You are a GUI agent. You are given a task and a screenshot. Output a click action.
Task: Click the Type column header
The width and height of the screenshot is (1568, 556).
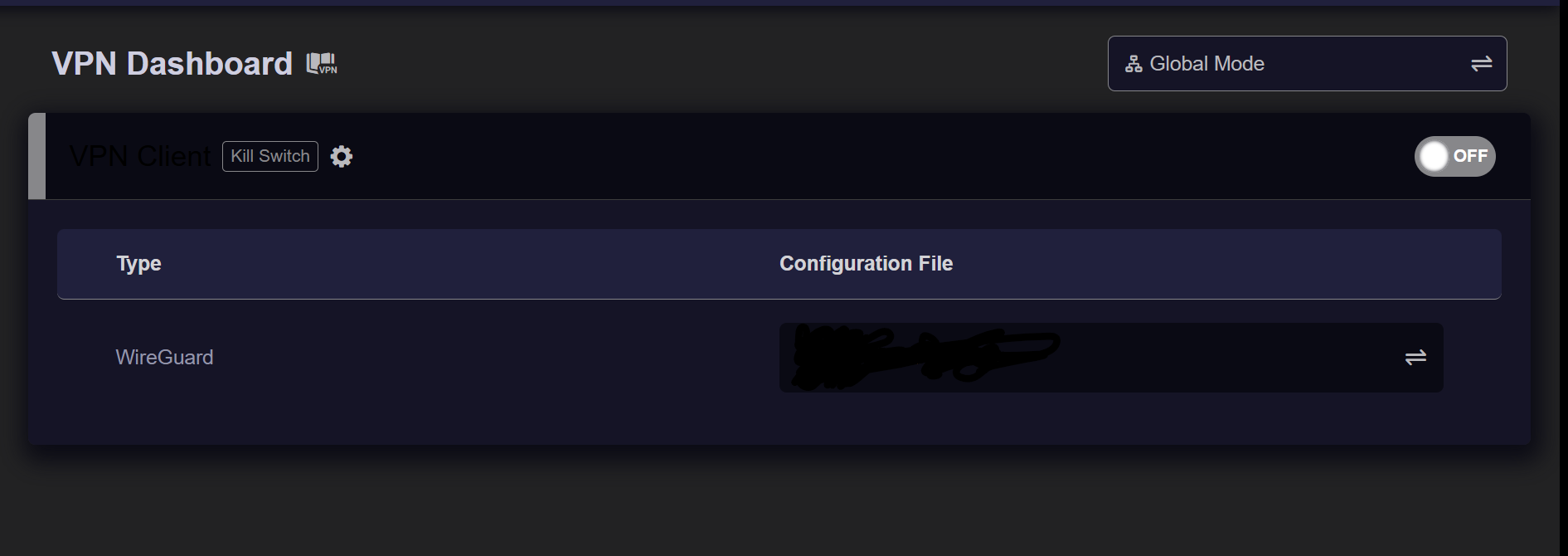(139, 264)
